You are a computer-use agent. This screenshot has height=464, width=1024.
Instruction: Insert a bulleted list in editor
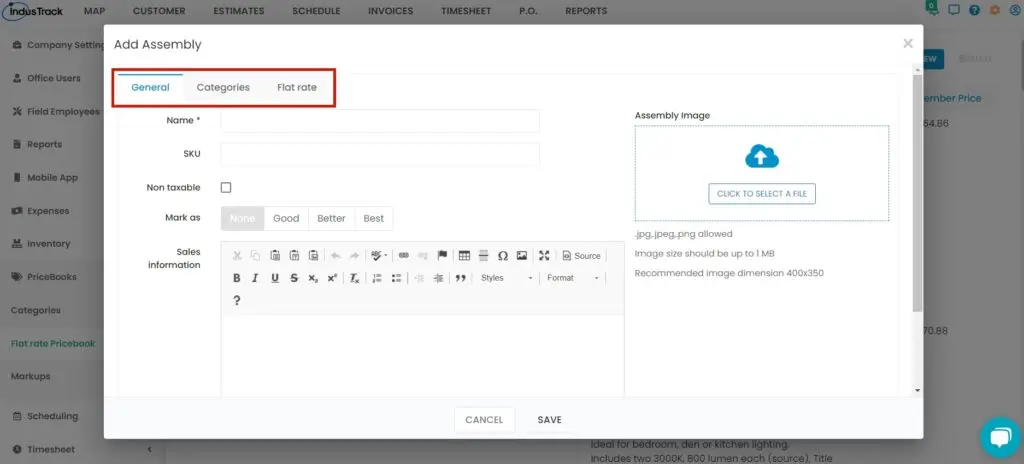click(x=396, y=278)
